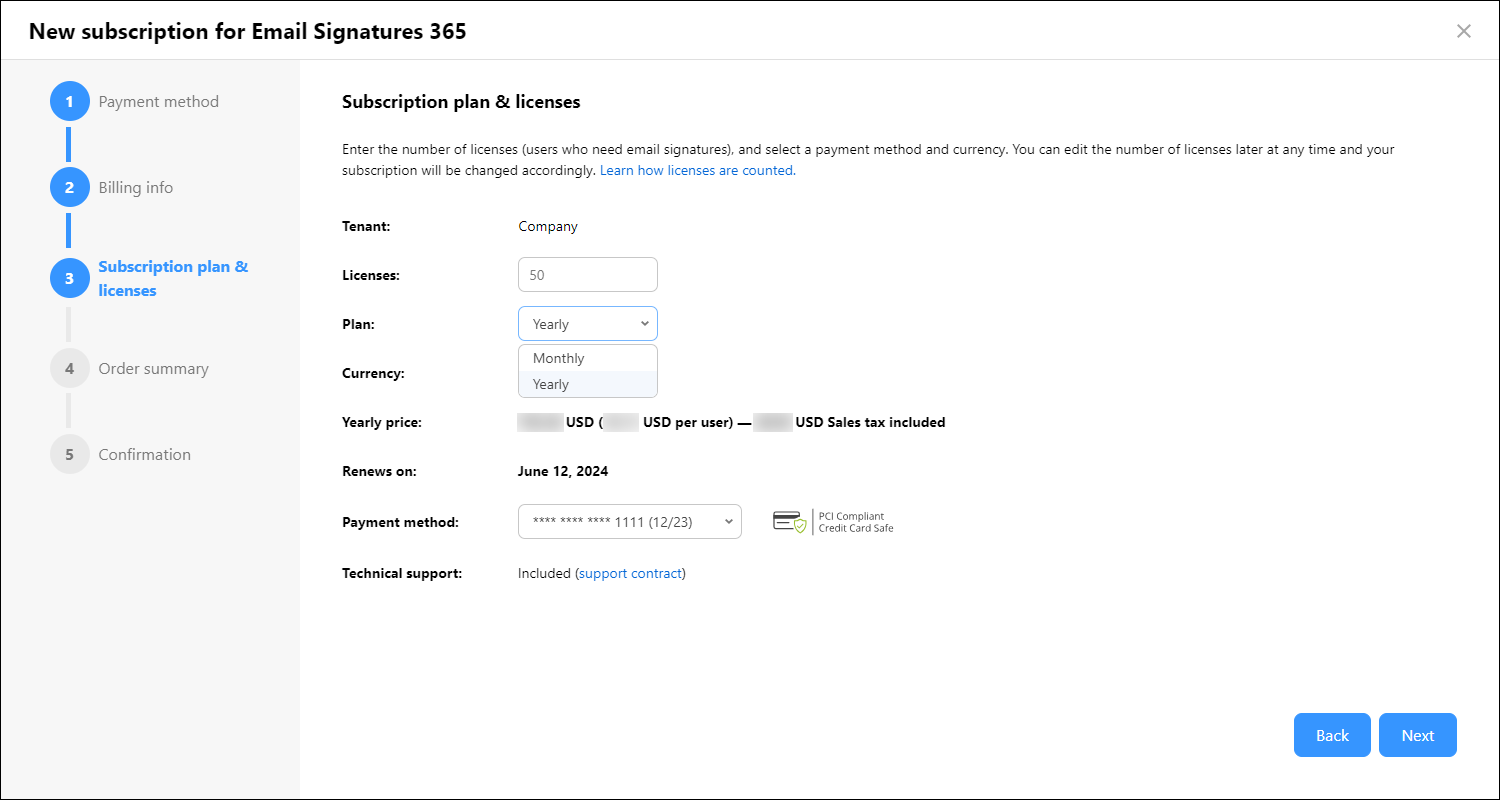
Task: Click step 2 circle for Billing info
Action: [69, 187]
